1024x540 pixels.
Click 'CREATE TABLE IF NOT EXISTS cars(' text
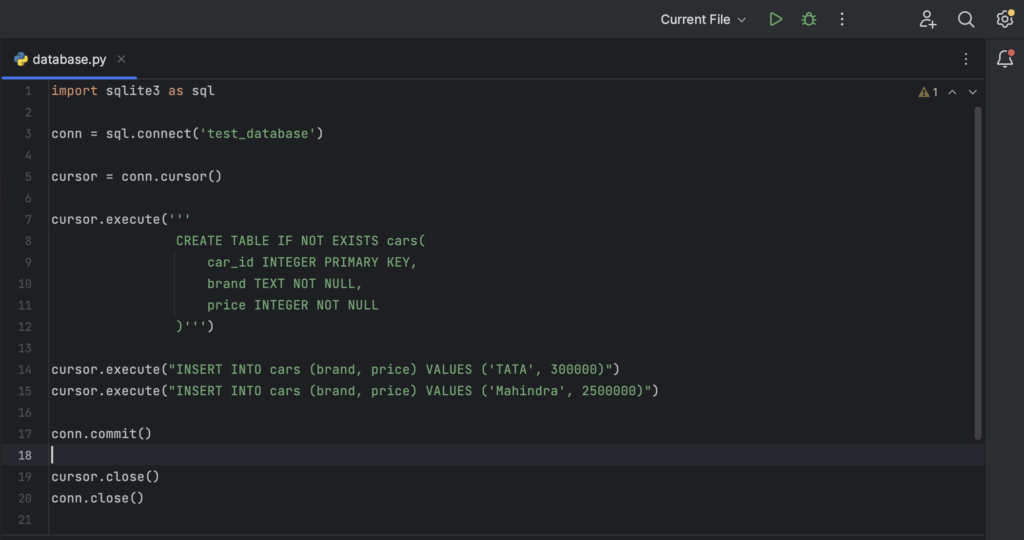pyautogui.click(x=300, y=241)
